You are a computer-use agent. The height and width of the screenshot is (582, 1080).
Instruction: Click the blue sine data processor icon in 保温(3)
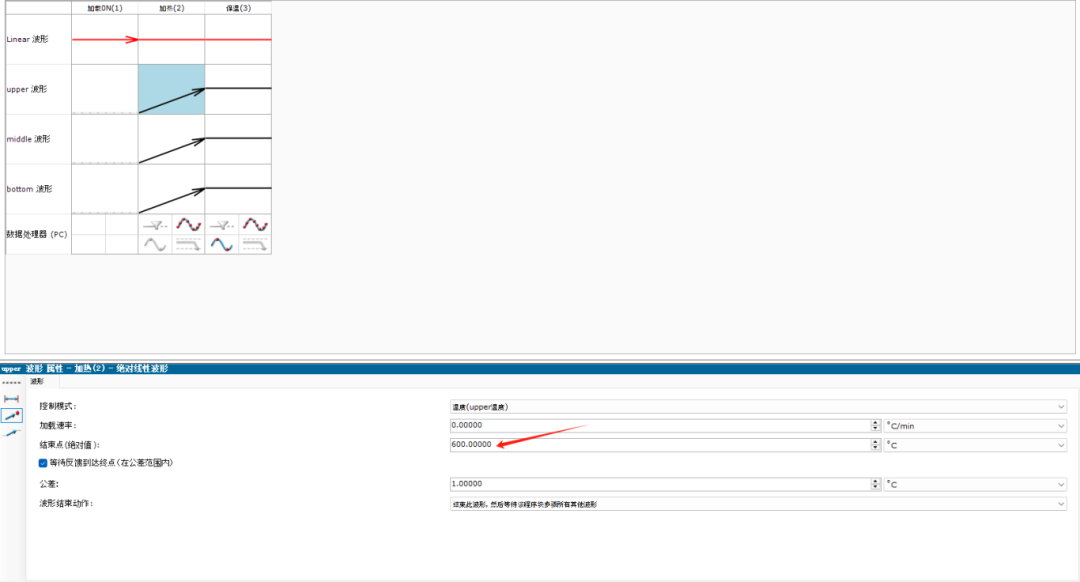[221, 244]
